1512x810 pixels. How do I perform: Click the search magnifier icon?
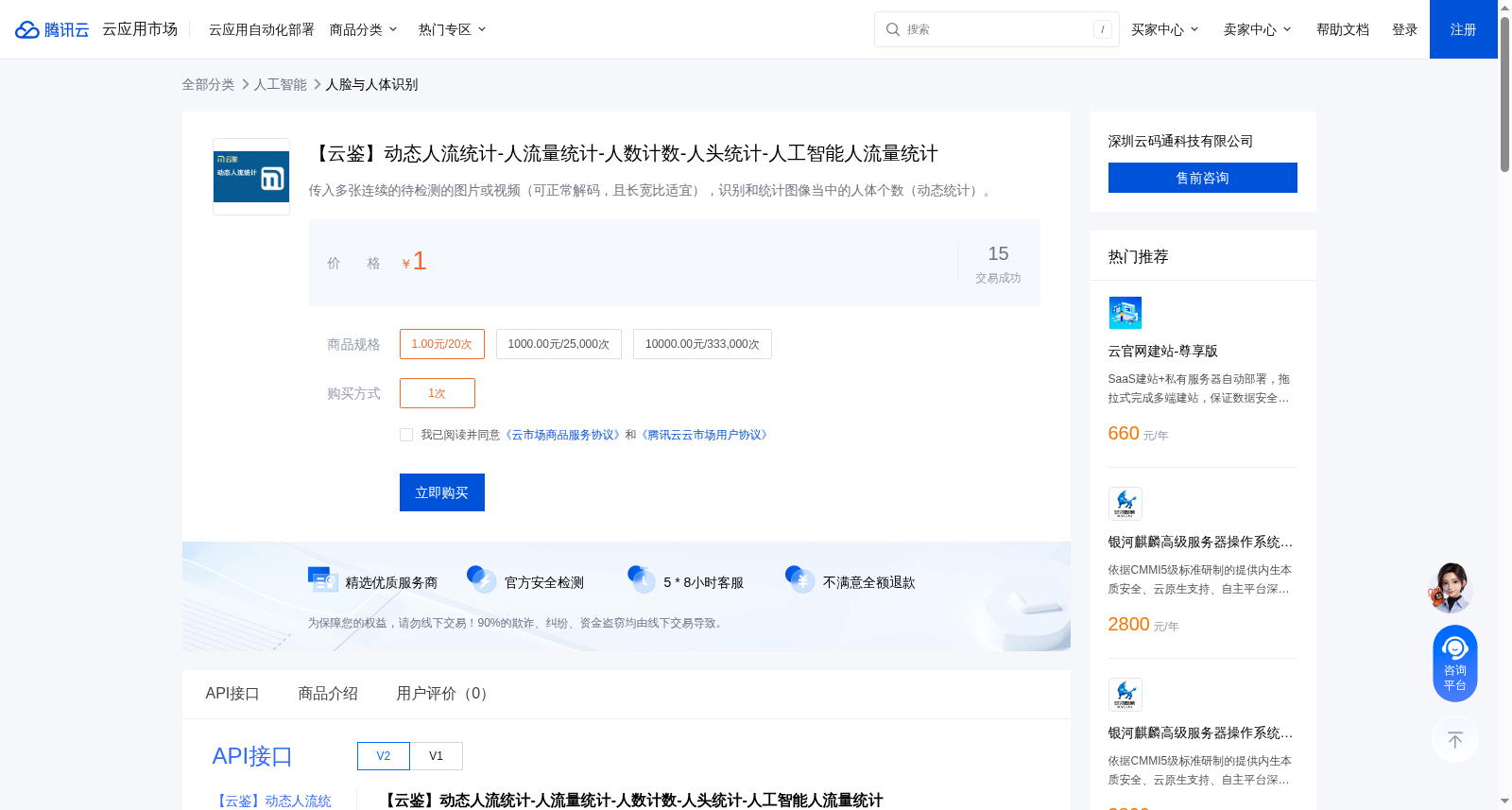[892, 29]
